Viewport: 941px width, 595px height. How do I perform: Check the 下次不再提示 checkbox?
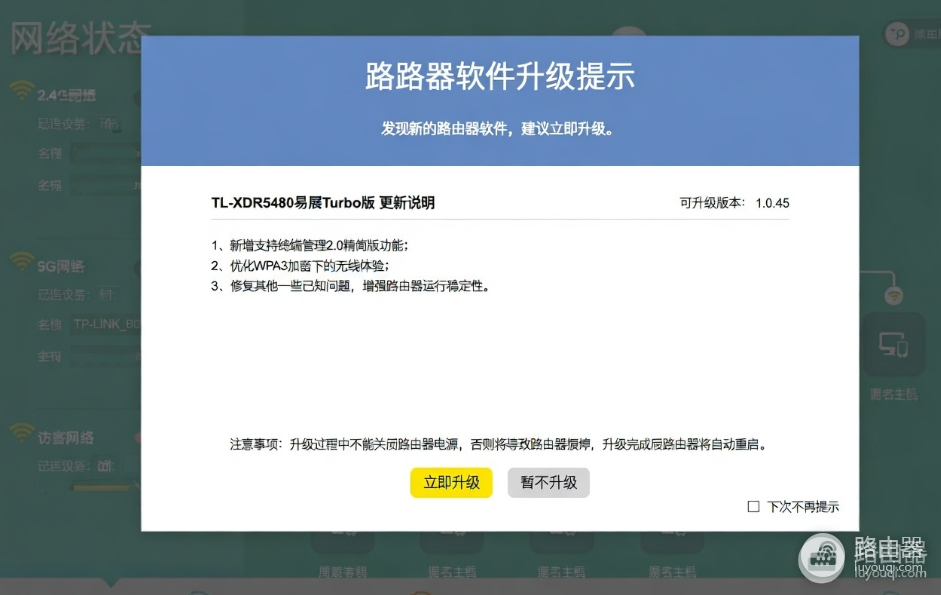coord(753,507)
